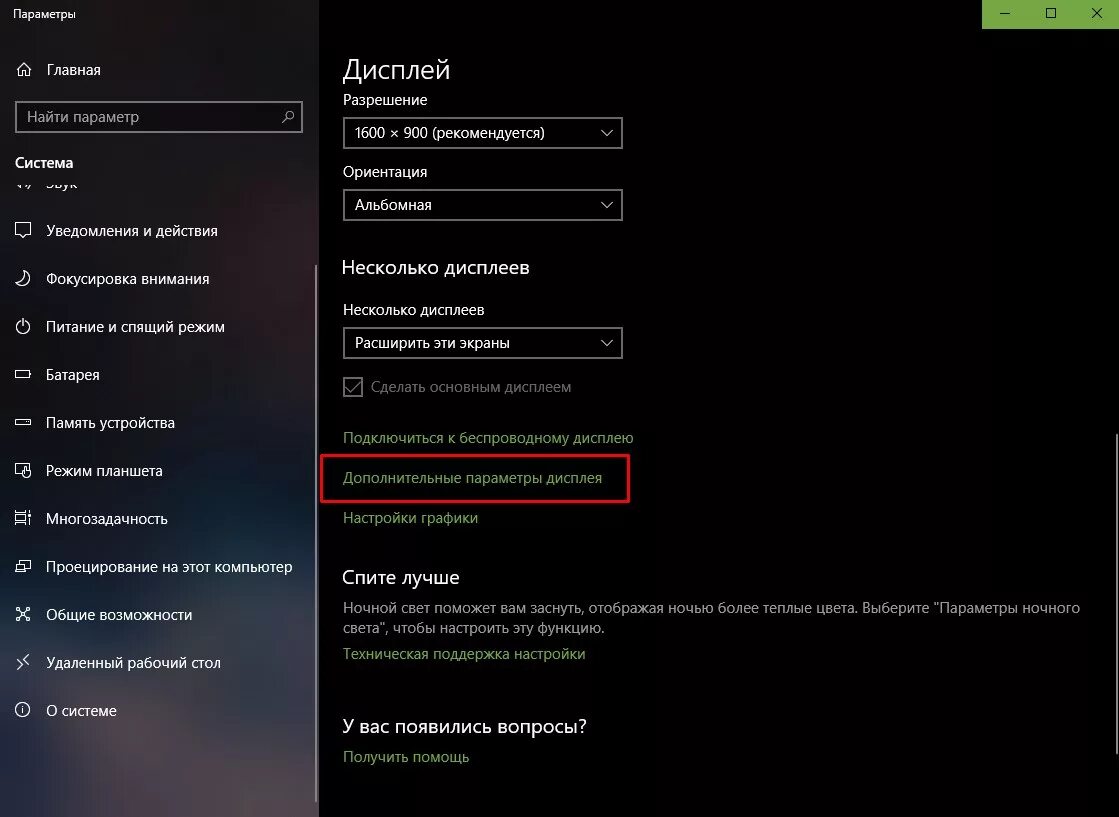Click the magnifier icon in search box

(x=288, y=116)
